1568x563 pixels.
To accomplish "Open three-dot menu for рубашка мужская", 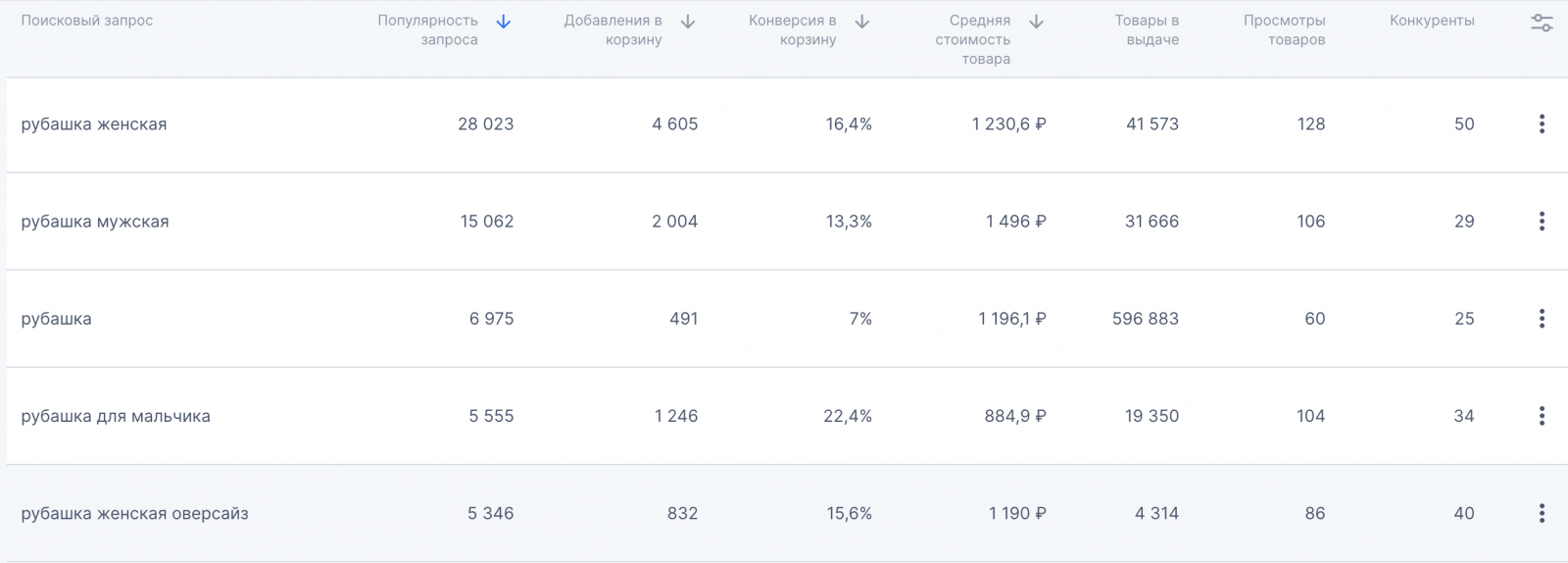I will (x=1542, y=221).
